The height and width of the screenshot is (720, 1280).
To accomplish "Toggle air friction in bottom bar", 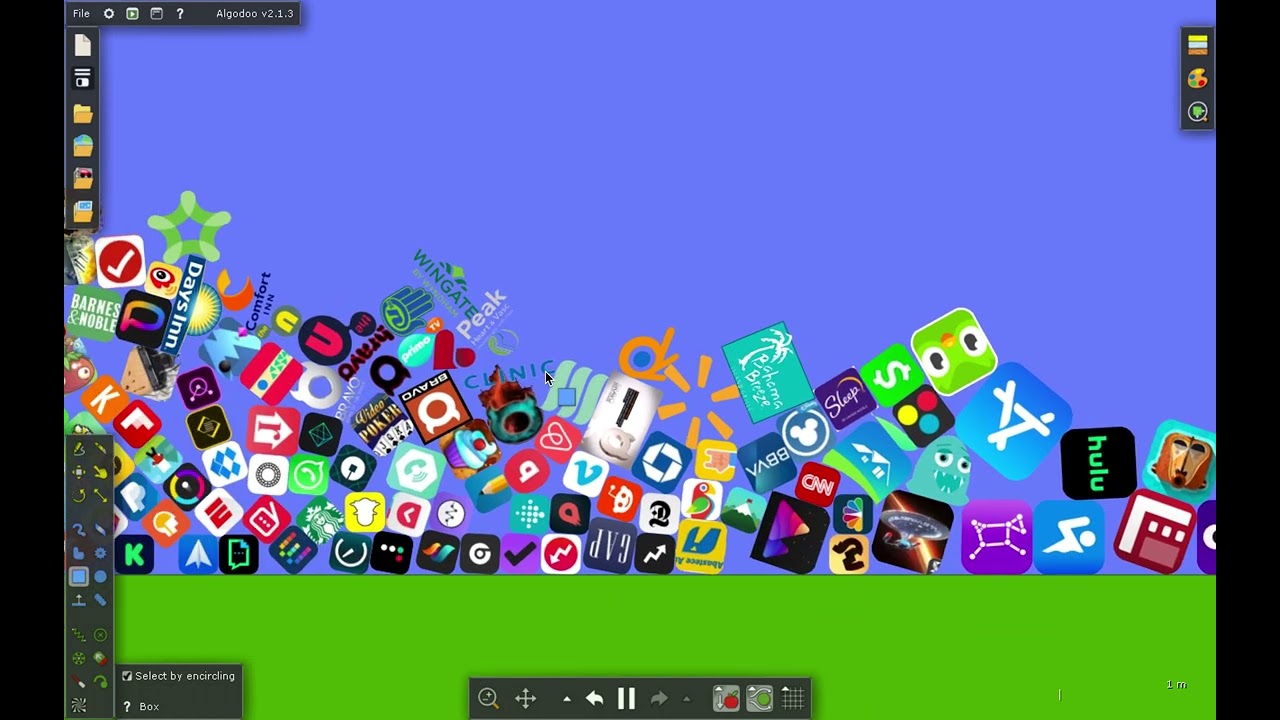I will click(760, 698).
